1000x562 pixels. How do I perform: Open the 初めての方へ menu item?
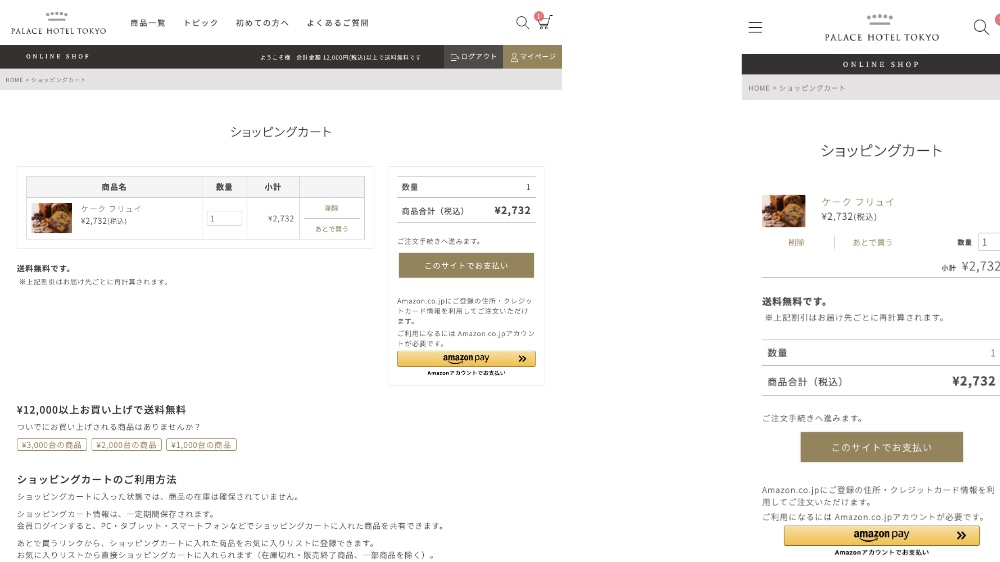[262, 23]
